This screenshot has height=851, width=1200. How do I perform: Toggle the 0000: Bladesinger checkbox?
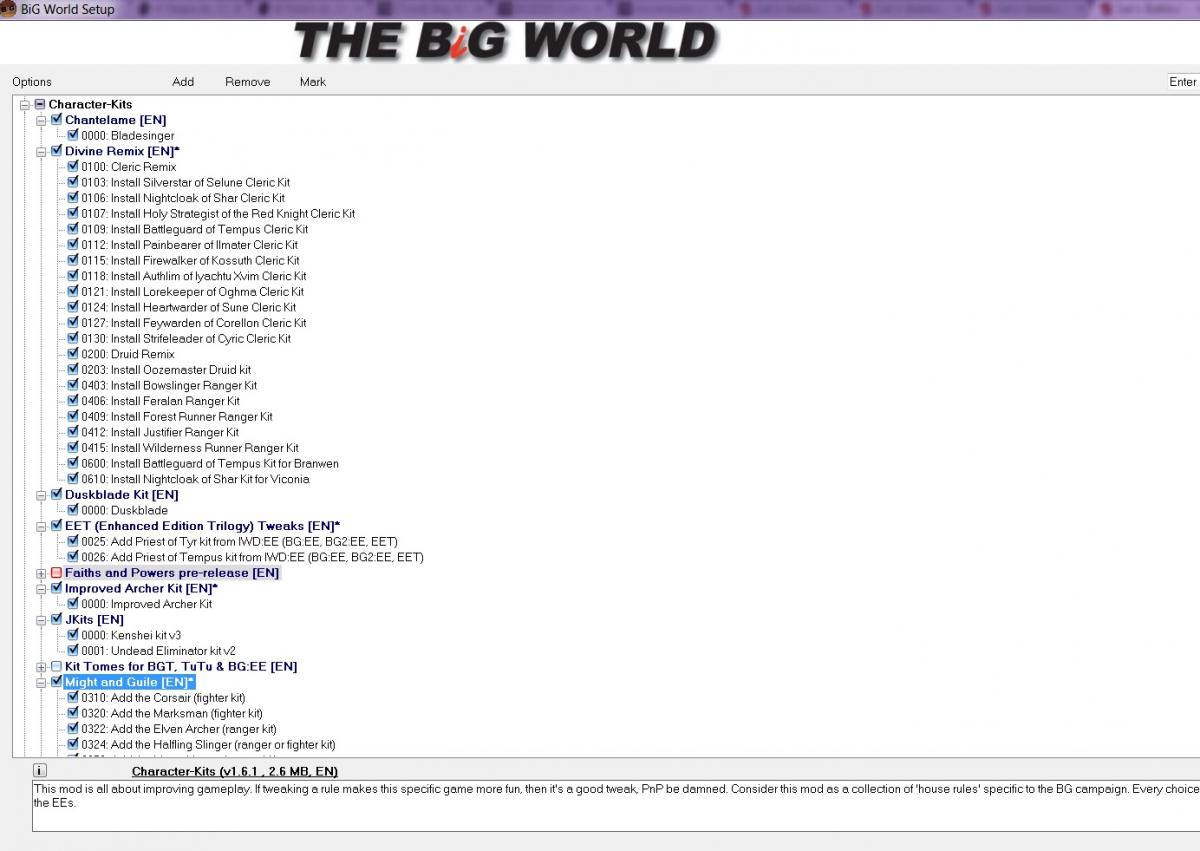click(73, 135)
